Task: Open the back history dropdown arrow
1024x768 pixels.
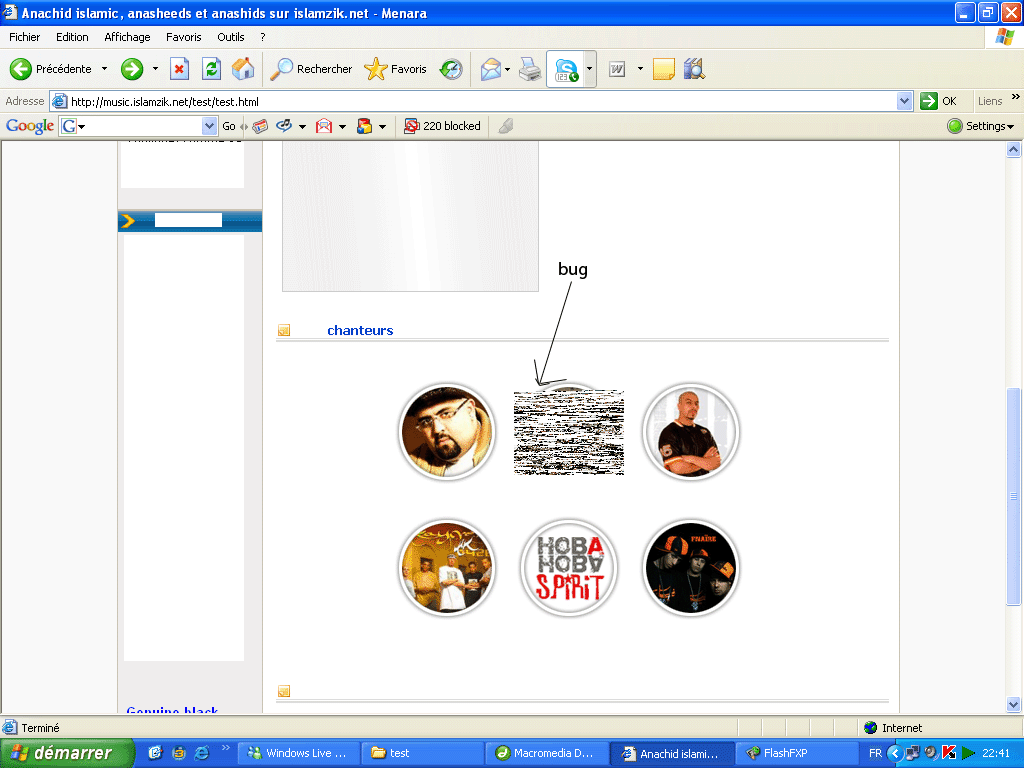Action: 104,69
